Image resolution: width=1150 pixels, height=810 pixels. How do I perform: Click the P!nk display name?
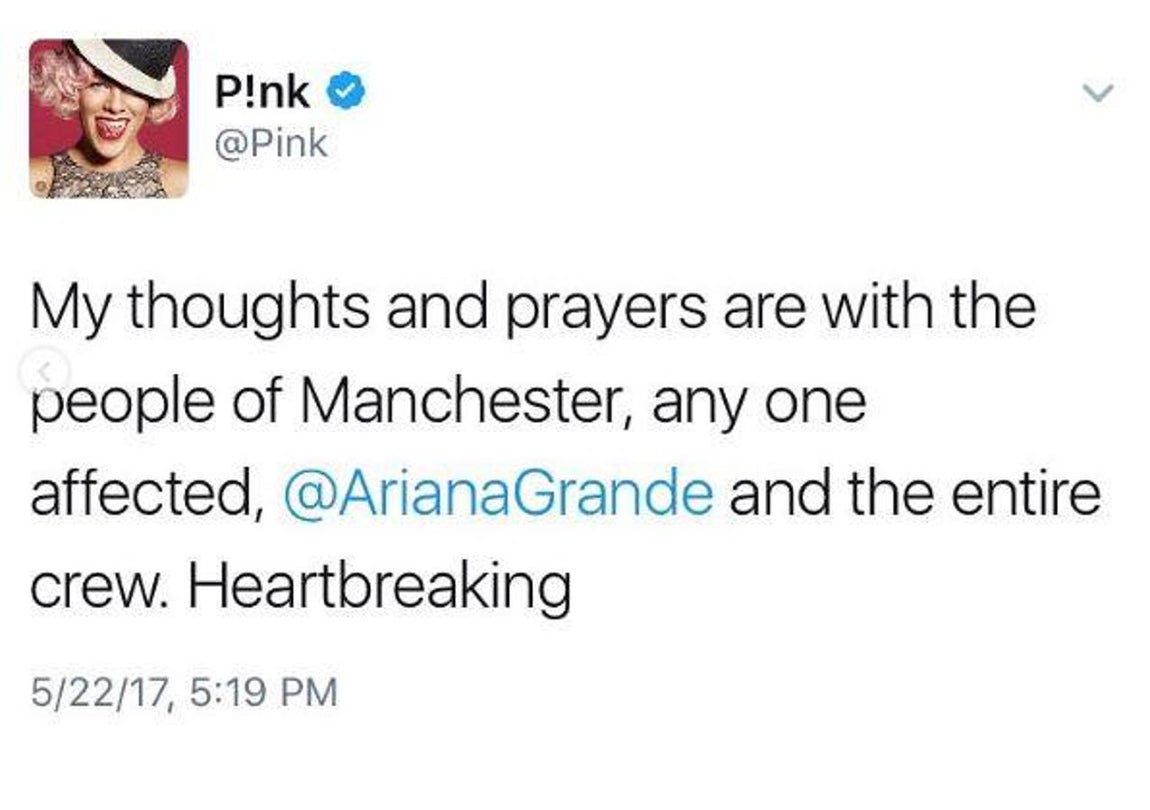pos(261,88)
